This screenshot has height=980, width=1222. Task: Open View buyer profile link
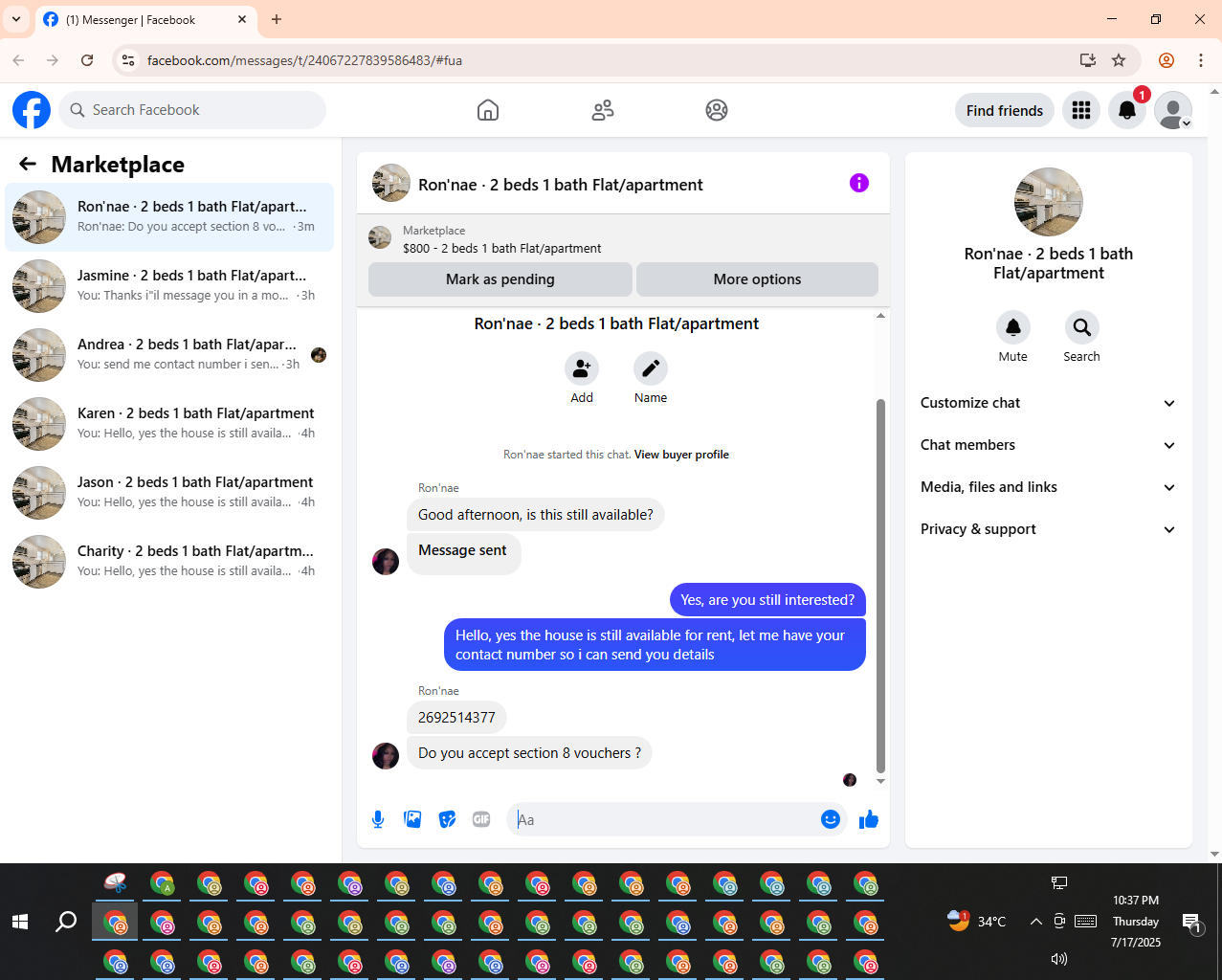coord(681,455)
